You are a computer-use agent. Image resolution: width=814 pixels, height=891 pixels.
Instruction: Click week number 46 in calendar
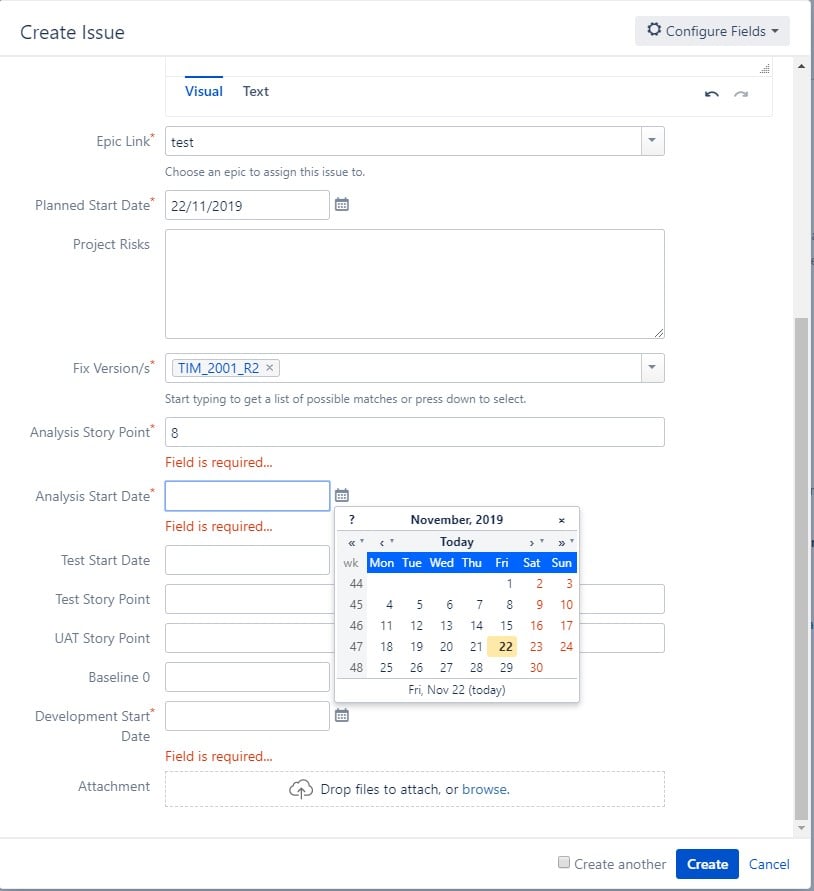tap(356, 626)
